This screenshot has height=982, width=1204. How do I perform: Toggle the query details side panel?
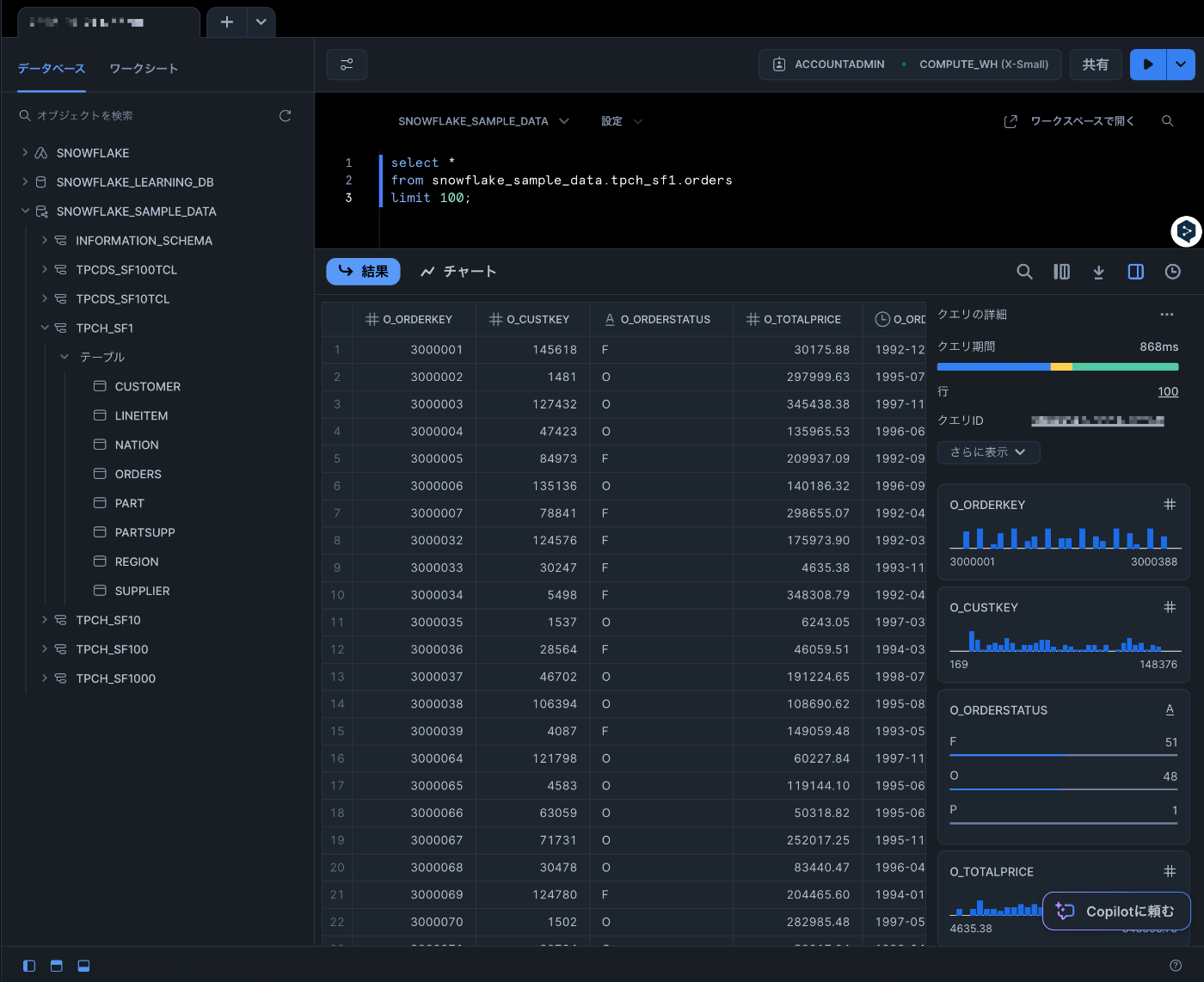[1135, 272]
